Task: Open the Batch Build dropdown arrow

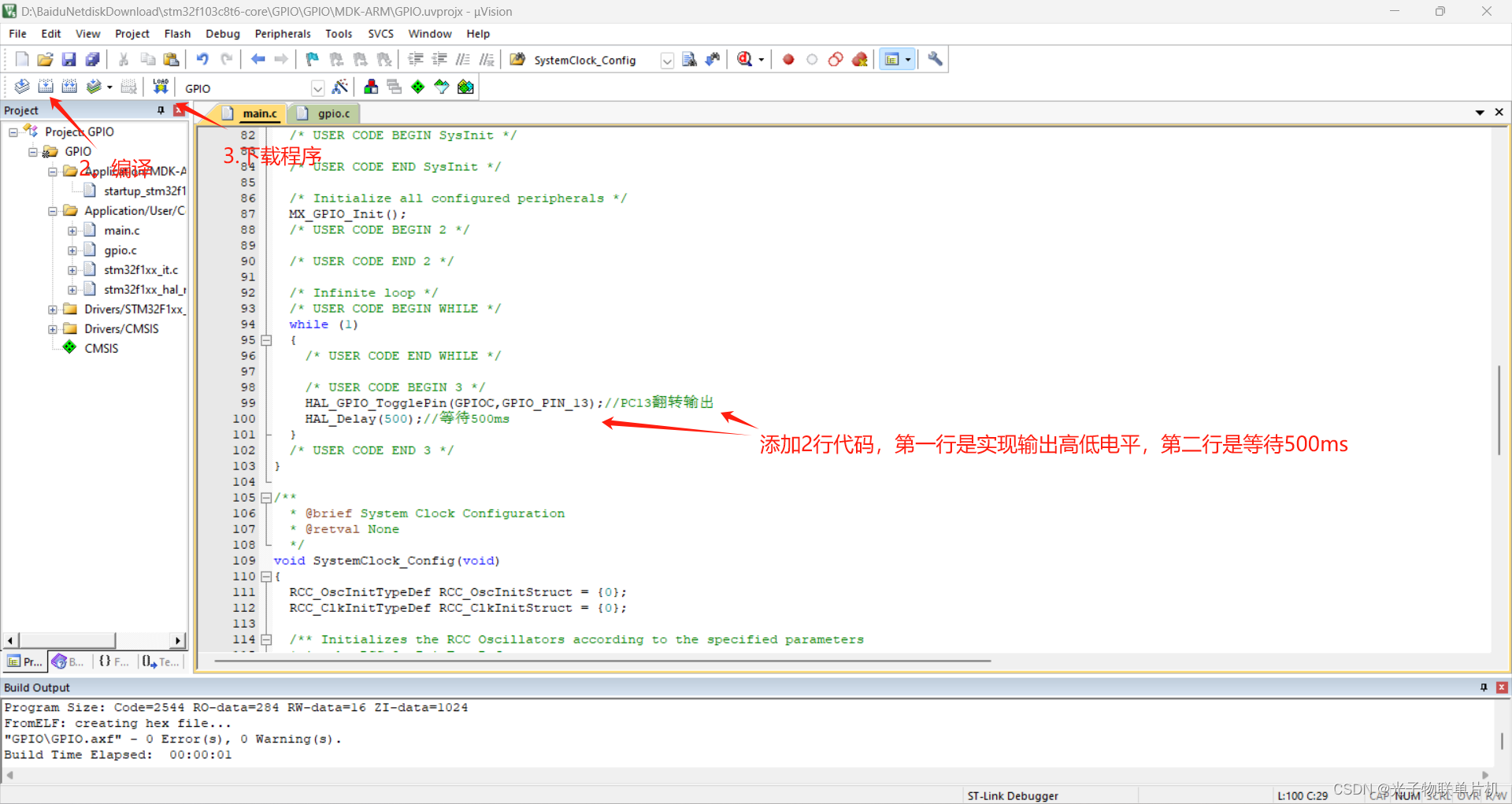Action: click(x=109, y=87)
